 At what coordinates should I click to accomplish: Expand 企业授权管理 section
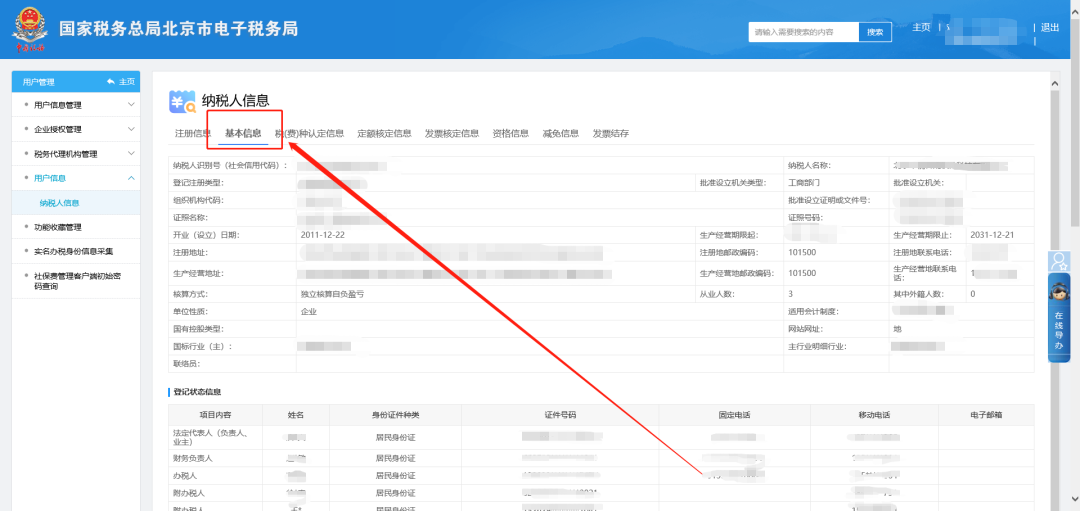click(131, 129)
